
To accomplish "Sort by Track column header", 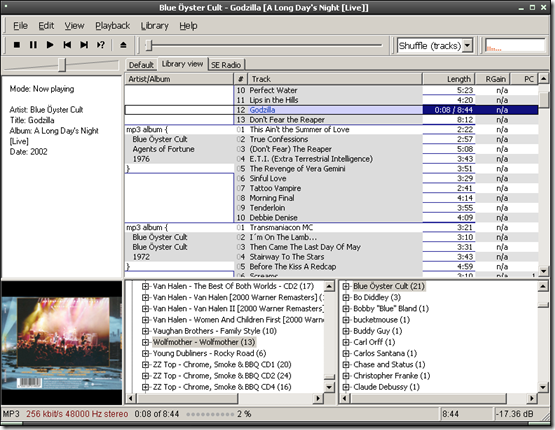I will pyautogui.click(x=335, y=79).
